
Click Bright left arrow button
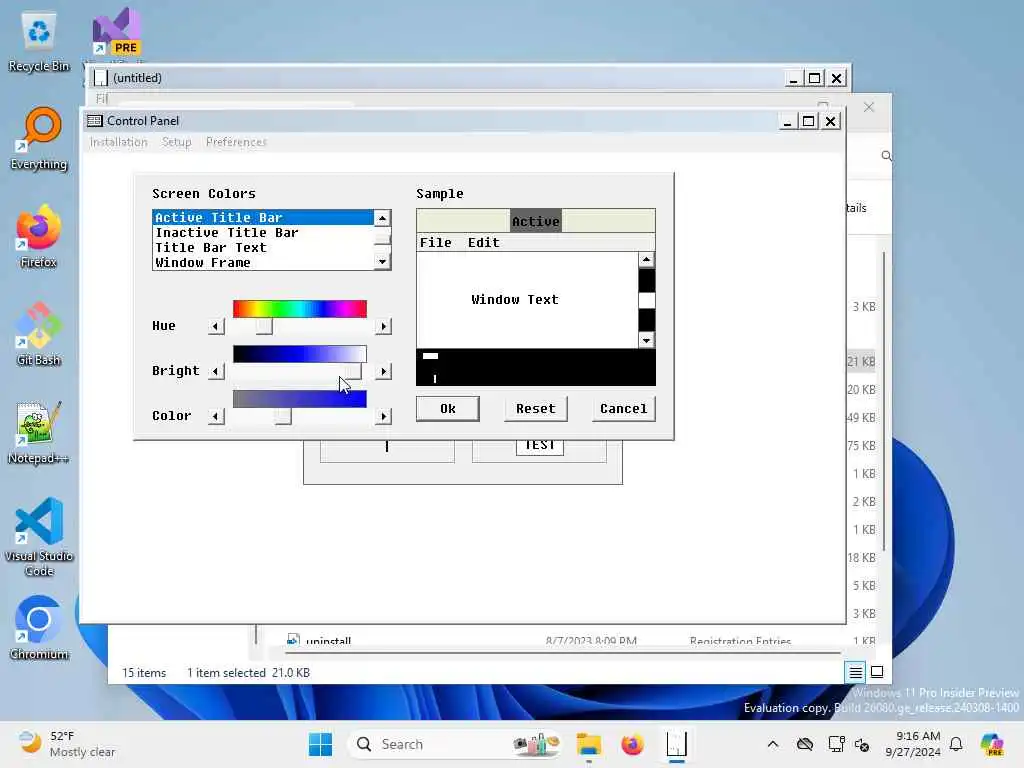click(x=216, y=371)
